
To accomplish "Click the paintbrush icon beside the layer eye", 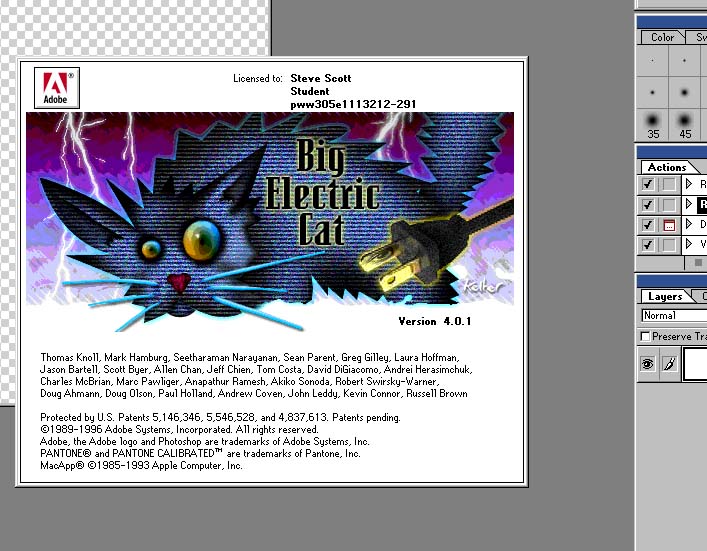I will click(669, 366).
